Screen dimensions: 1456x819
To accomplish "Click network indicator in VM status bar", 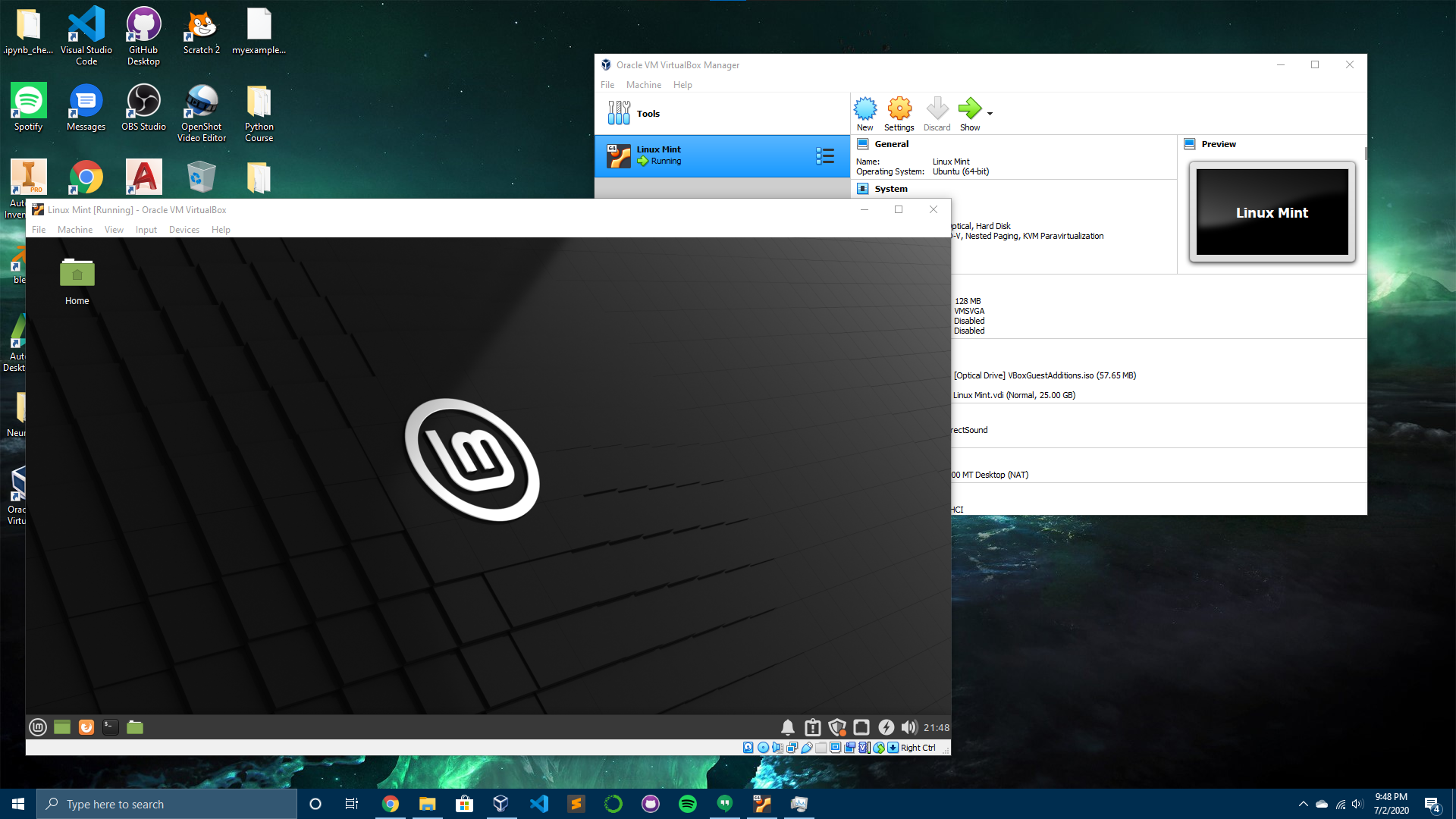I will [792, 748].
